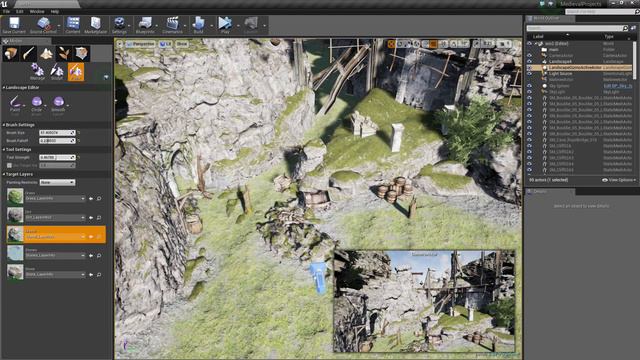The image size is (640, 360).
Task: Open the Window menu
Action: click(x=37, y=11)
